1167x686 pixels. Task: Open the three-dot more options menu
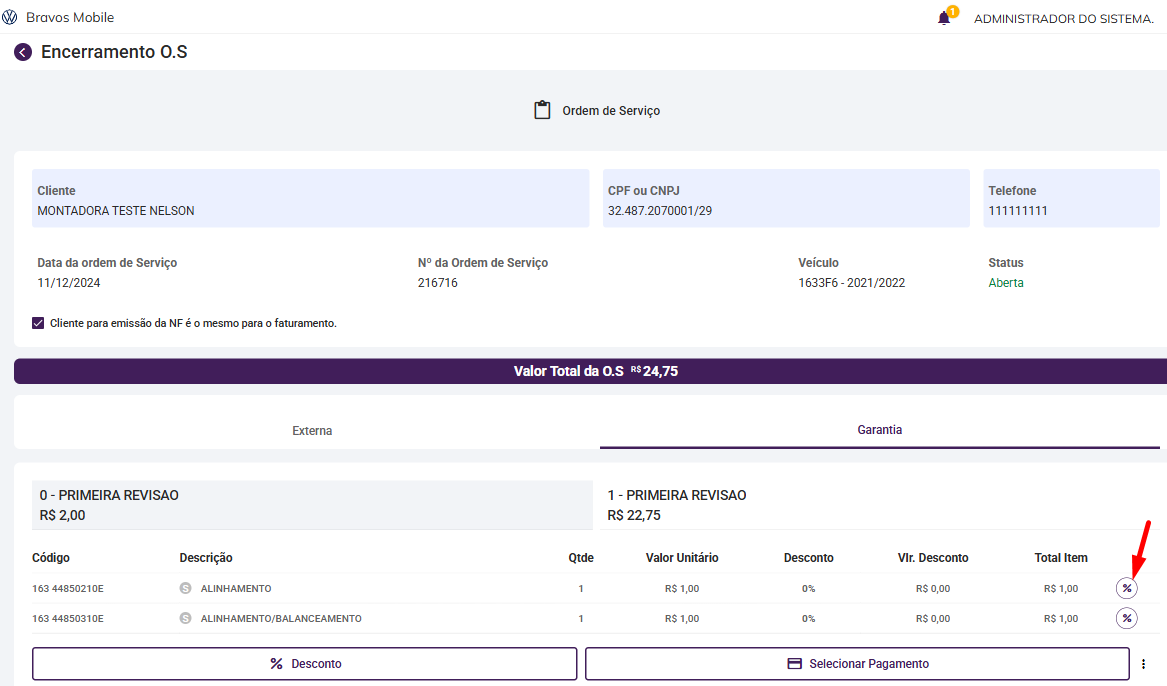1143,663
